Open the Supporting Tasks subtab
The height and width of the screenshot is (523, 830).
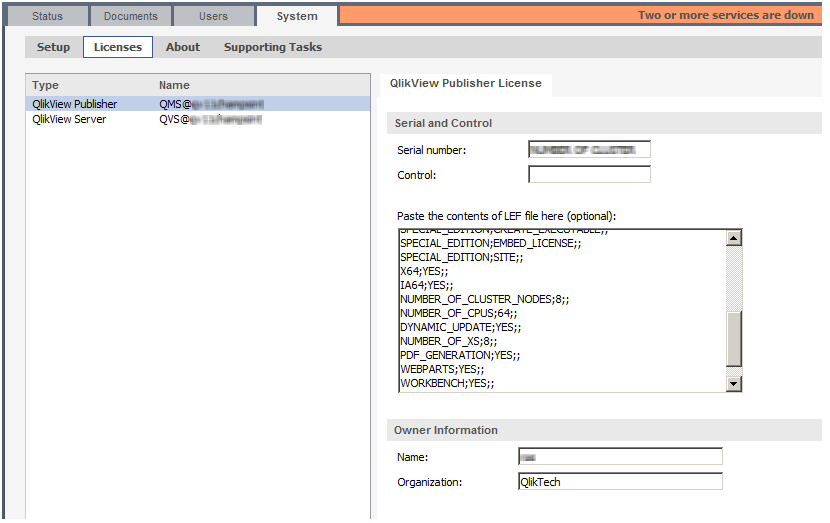click(272, 47)
